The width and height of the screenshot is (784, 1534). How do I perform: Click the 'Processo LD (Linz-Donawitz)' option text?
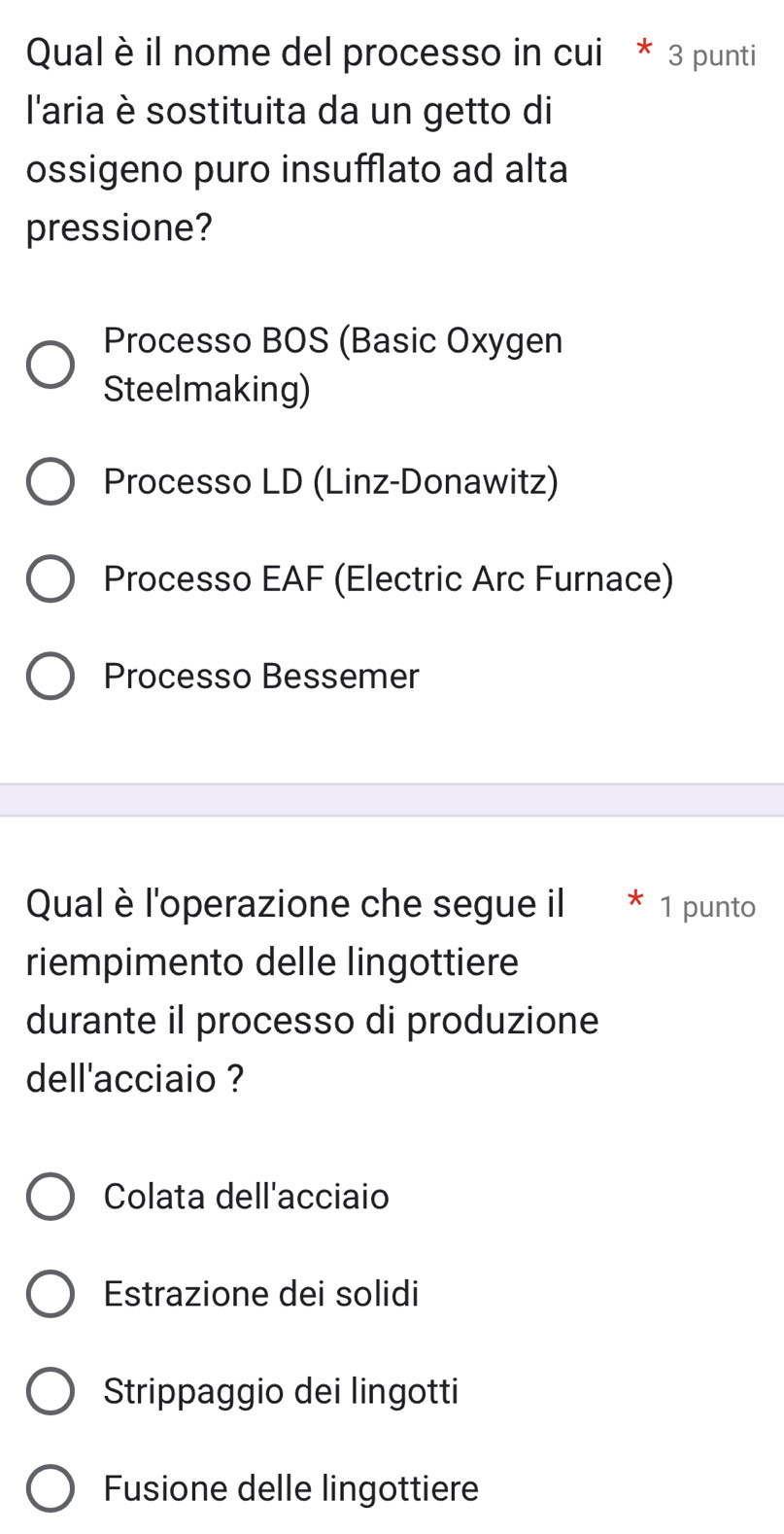pos(330,482)
